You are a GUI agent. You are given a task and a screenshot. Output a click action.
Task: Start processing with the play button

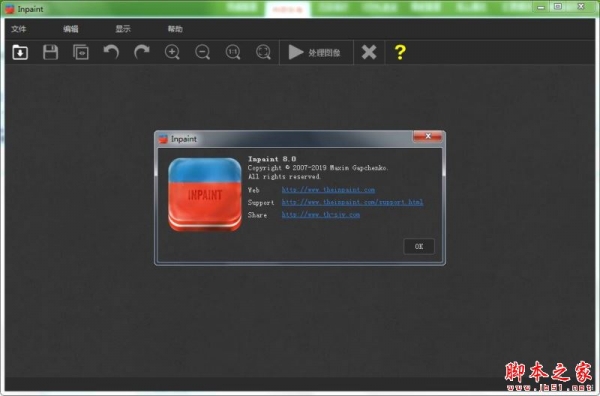[315, 52]
